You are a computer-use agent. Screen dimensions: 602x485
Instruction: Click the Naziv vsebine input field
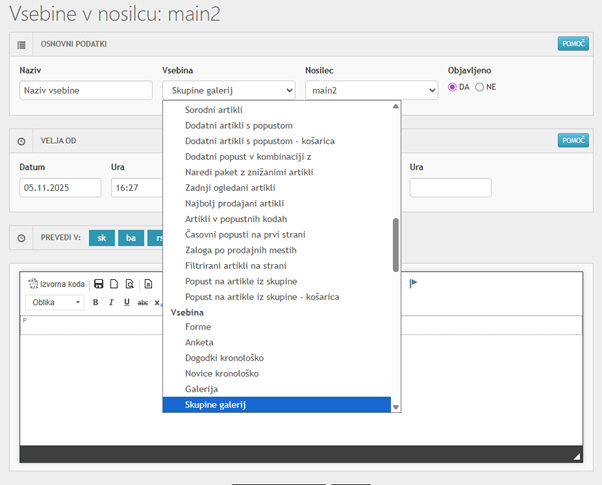click(x=85, y=90)
